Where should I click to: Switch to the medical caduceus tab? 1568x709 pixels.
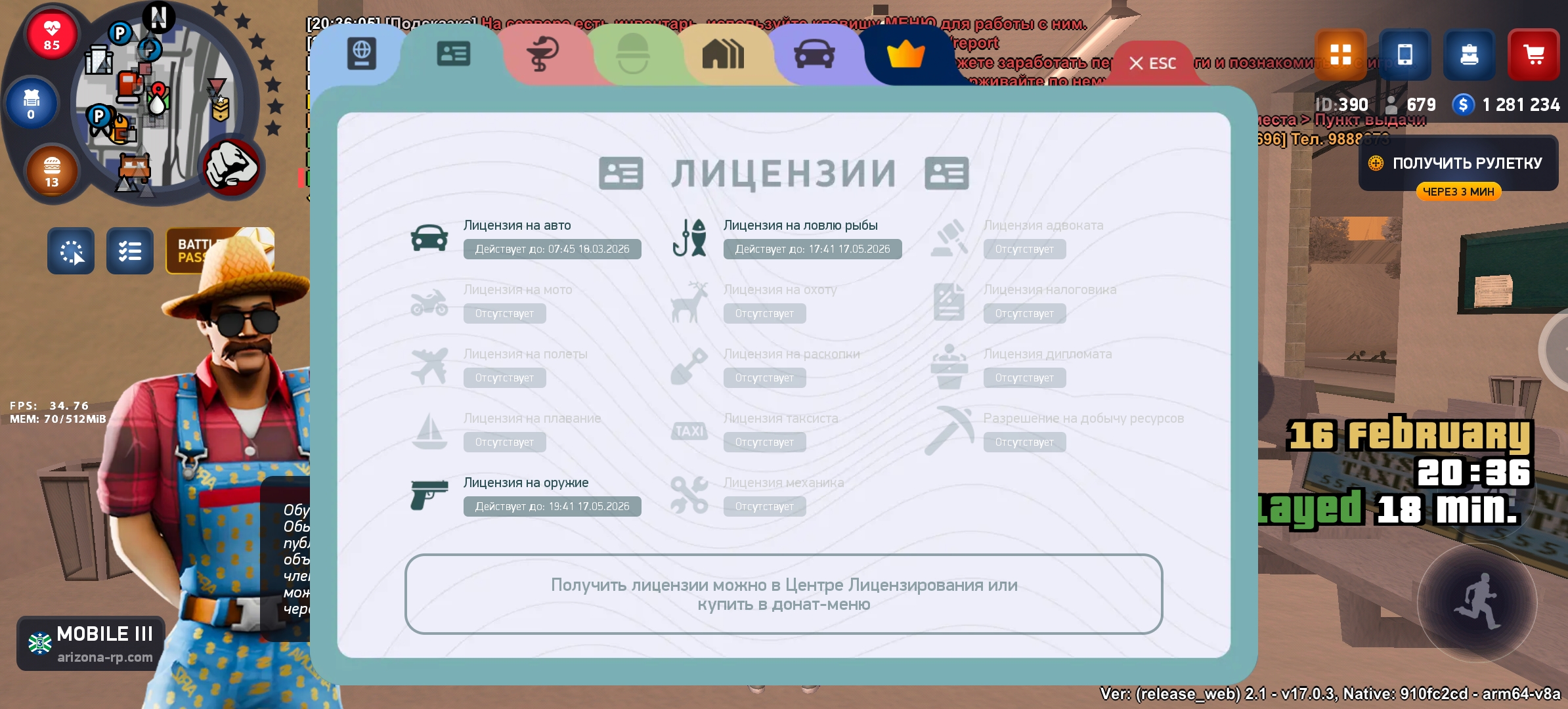click(x=542, y=54)
